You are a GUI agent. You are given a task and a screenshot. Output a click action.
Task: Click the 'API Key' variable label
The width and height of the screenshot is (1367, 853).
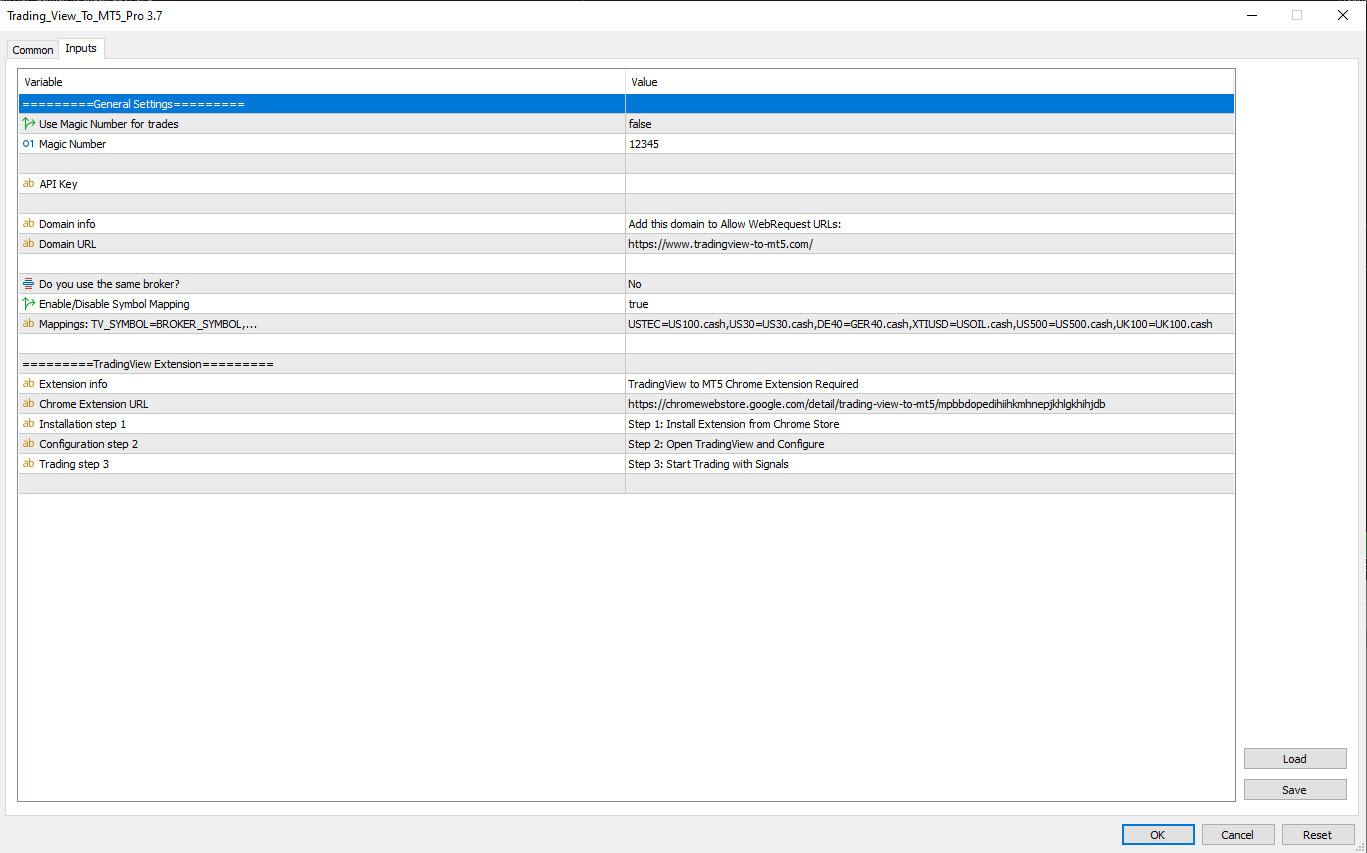(58, 184)
